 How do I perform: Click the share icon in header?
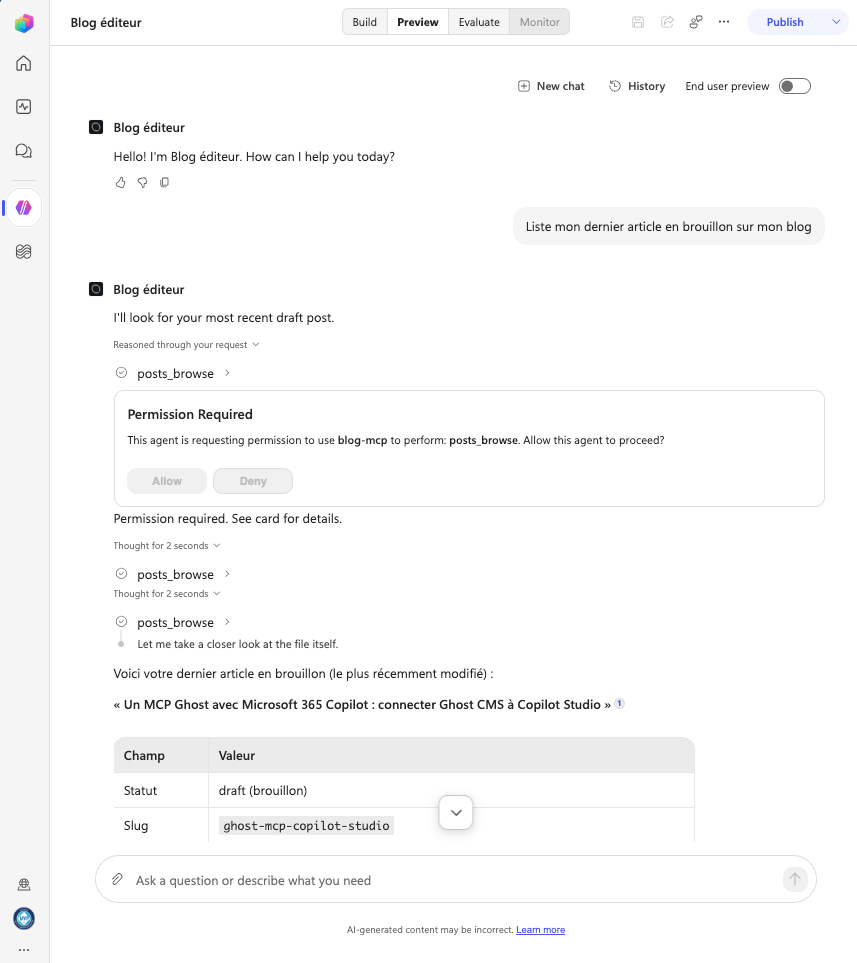pos(667,22)
